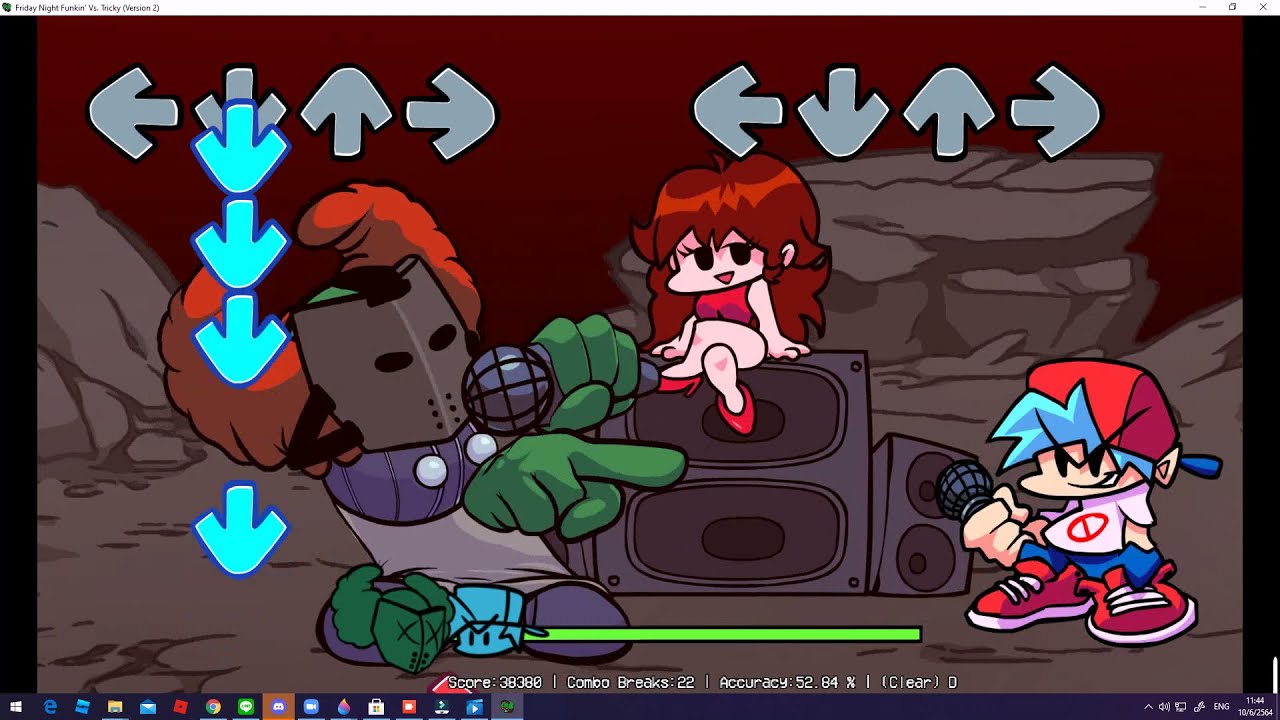Click Tricky's green health bar icon

[x=390, y=620]
